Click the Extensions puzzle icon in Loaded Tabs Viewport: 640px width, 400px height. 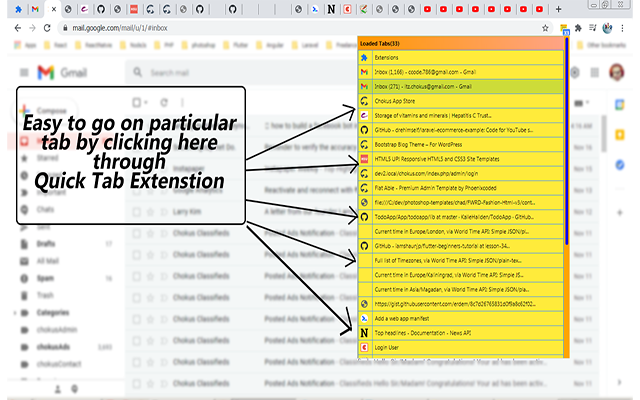click(365, 58)
